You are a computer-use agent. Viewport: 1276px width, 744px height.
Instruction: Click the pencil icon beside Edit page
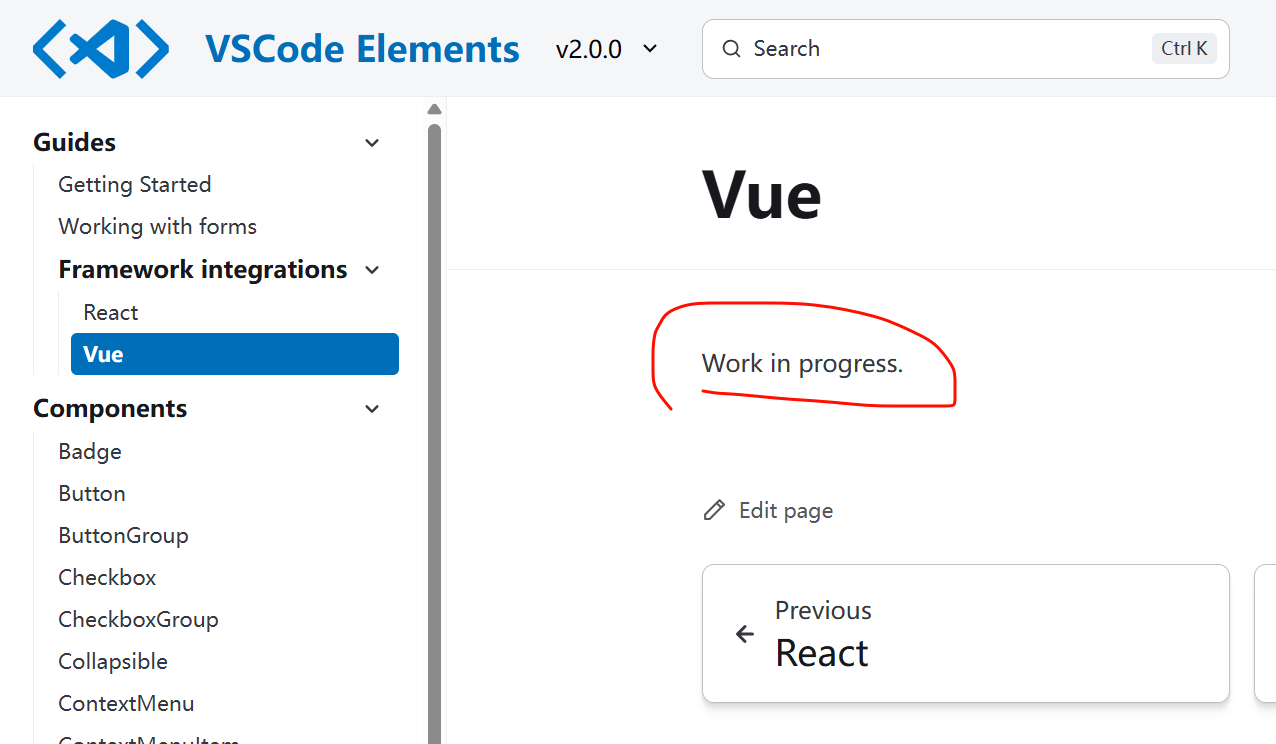click(x=714, y=511)
